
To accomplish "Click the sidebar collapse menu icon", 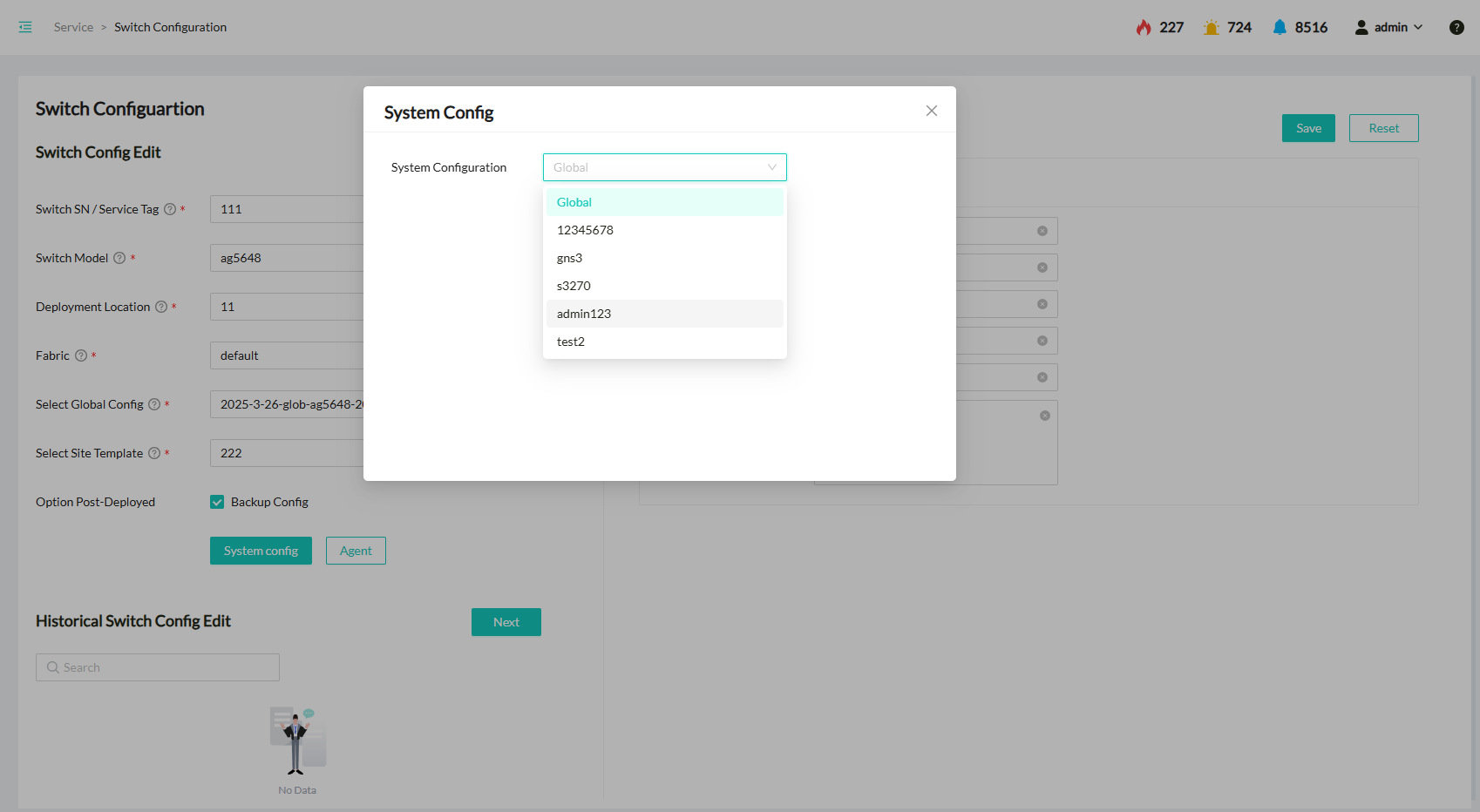I will point(25,27).
